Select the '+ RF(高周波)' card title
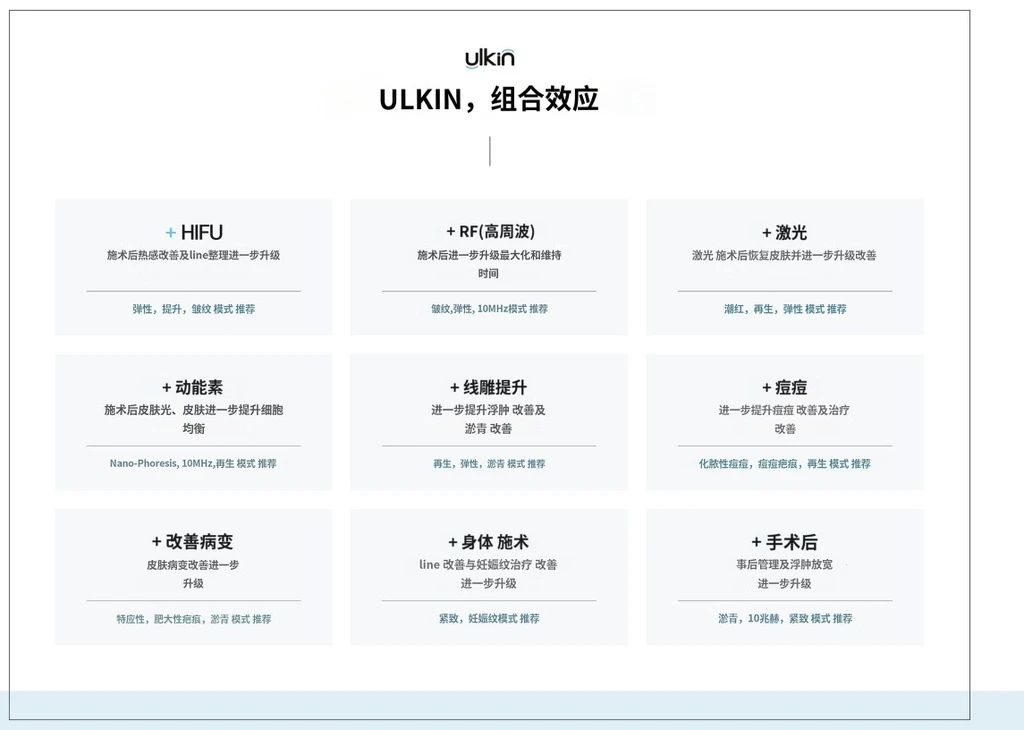This screenshot has height=730, width=1024. (490, 231)
